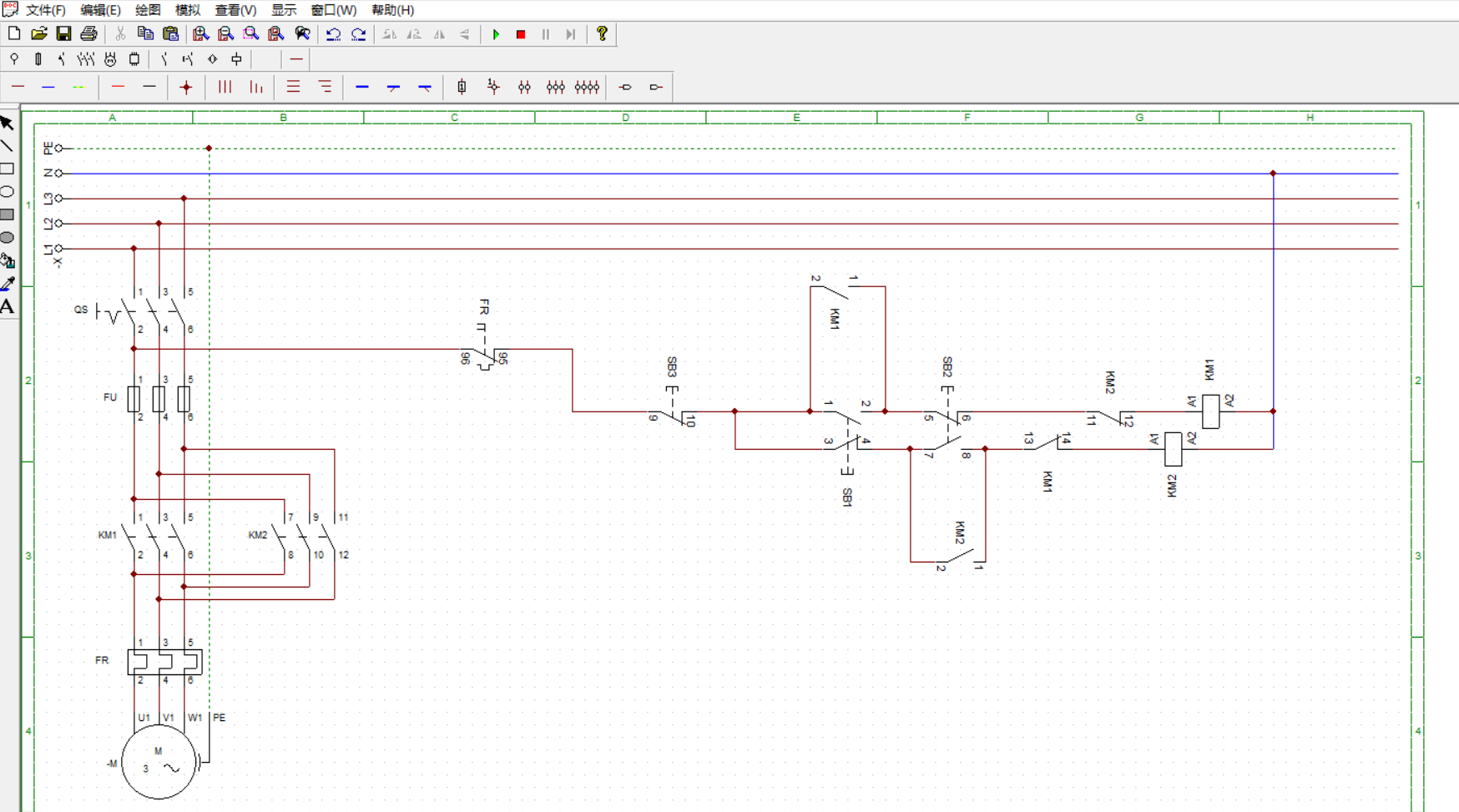Select the terminal pin symbol in the component toolbar
Image resolution: width=1459 pixels, height=812 pixels.
pyautogui.click(x=14, y=59)
